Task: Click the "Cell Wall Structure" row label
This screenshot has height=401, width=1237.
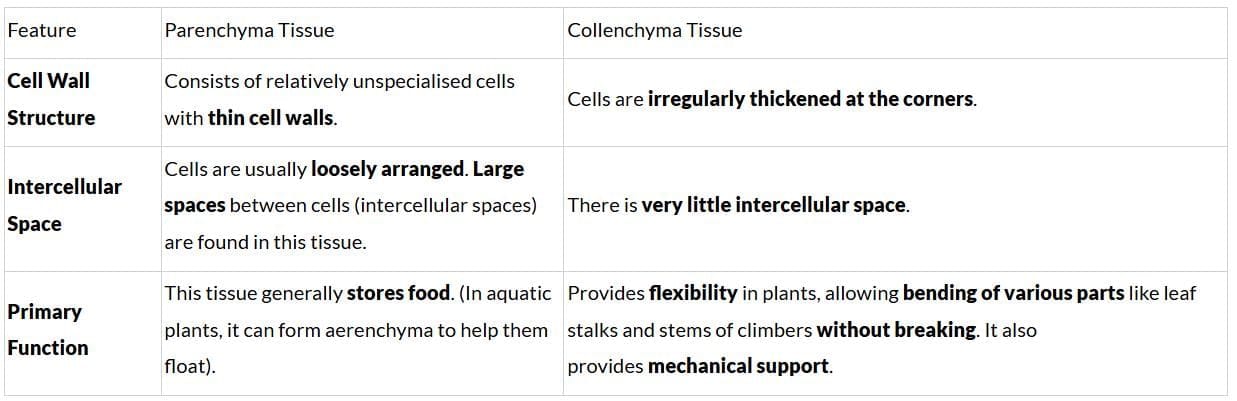Action: tap(50, 99)
